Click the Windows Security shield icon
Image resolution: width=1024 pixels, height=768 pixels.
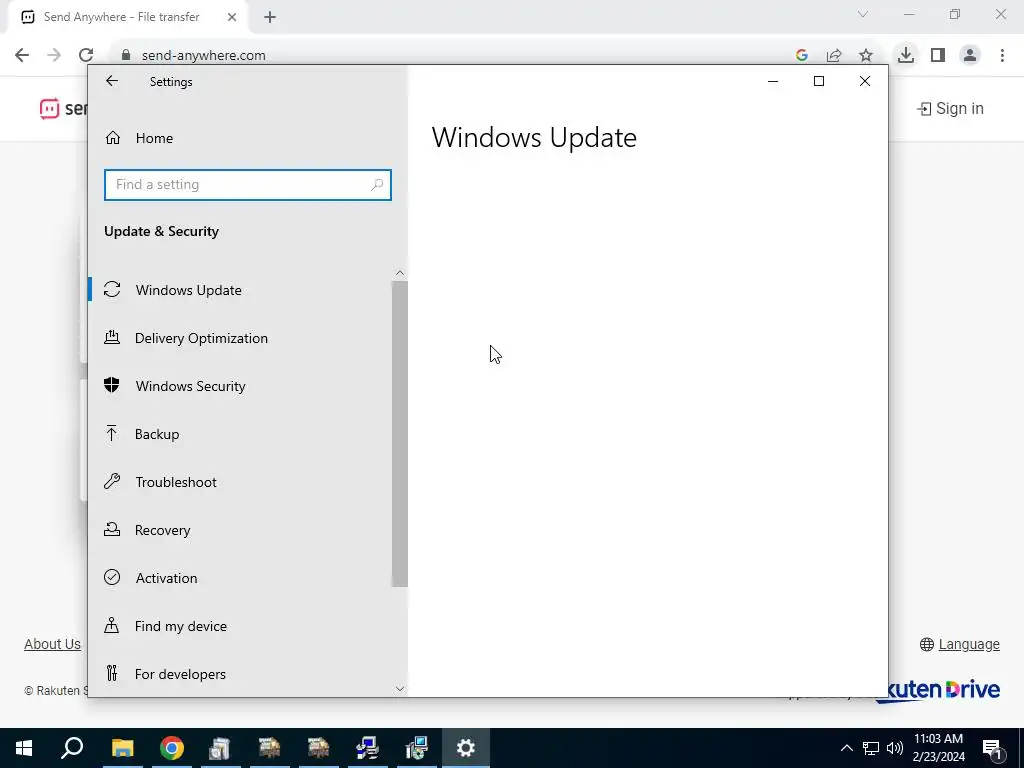pyautogui.click(x=112, y=385)
